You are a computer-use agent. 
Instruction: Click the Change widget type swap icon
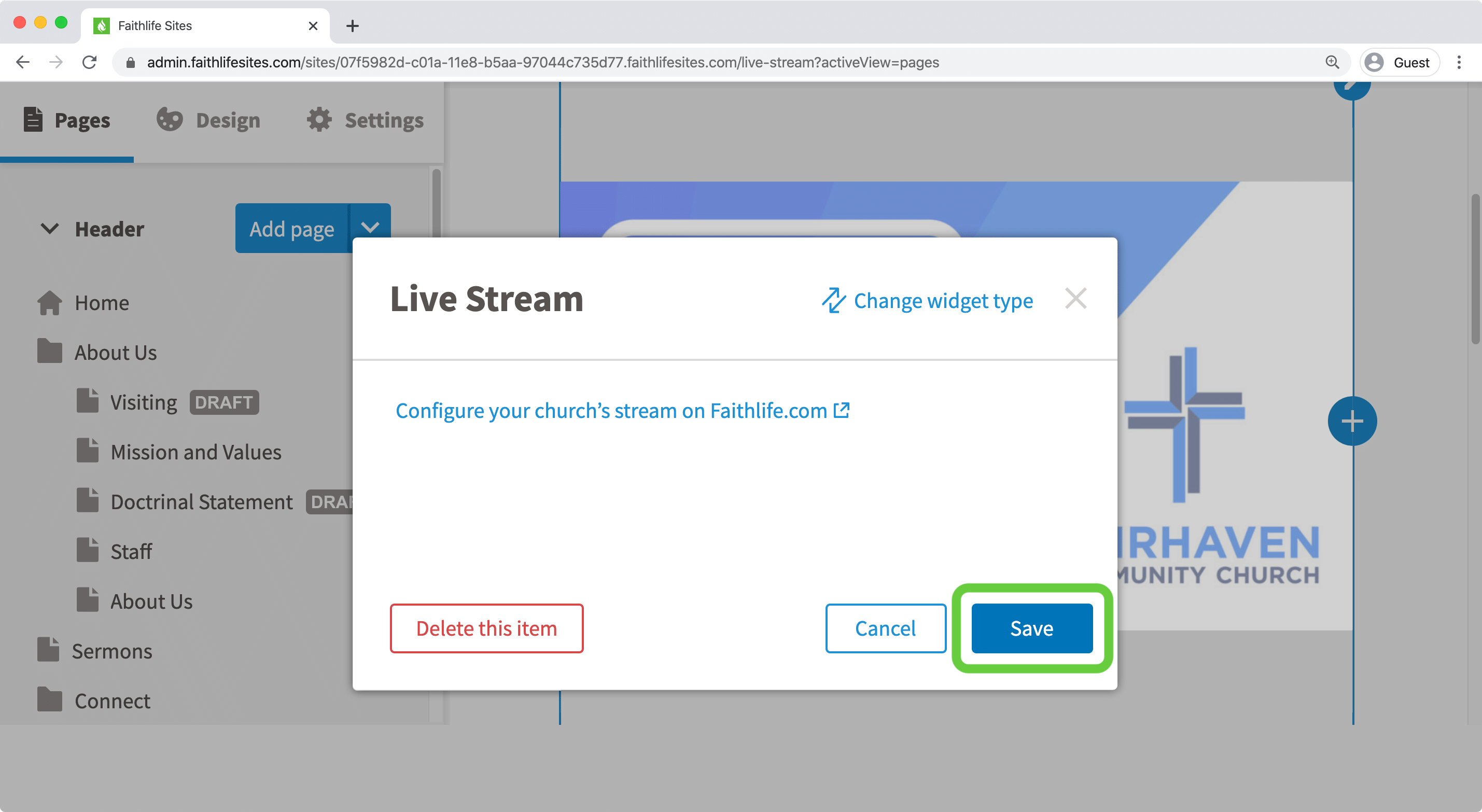(x=833, y=300)
